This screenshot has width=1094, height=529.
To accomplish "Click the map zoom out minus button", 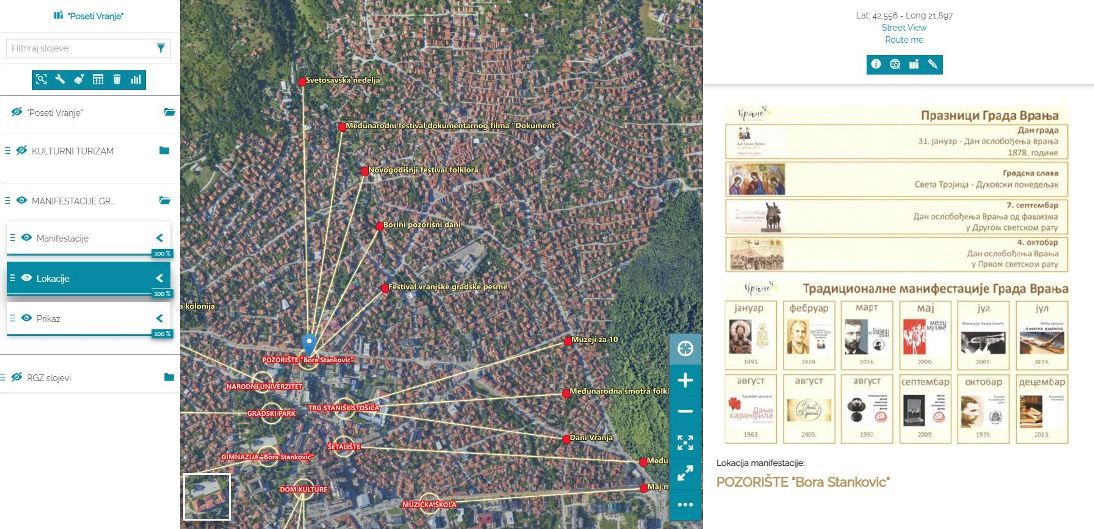I will [685, 412].
